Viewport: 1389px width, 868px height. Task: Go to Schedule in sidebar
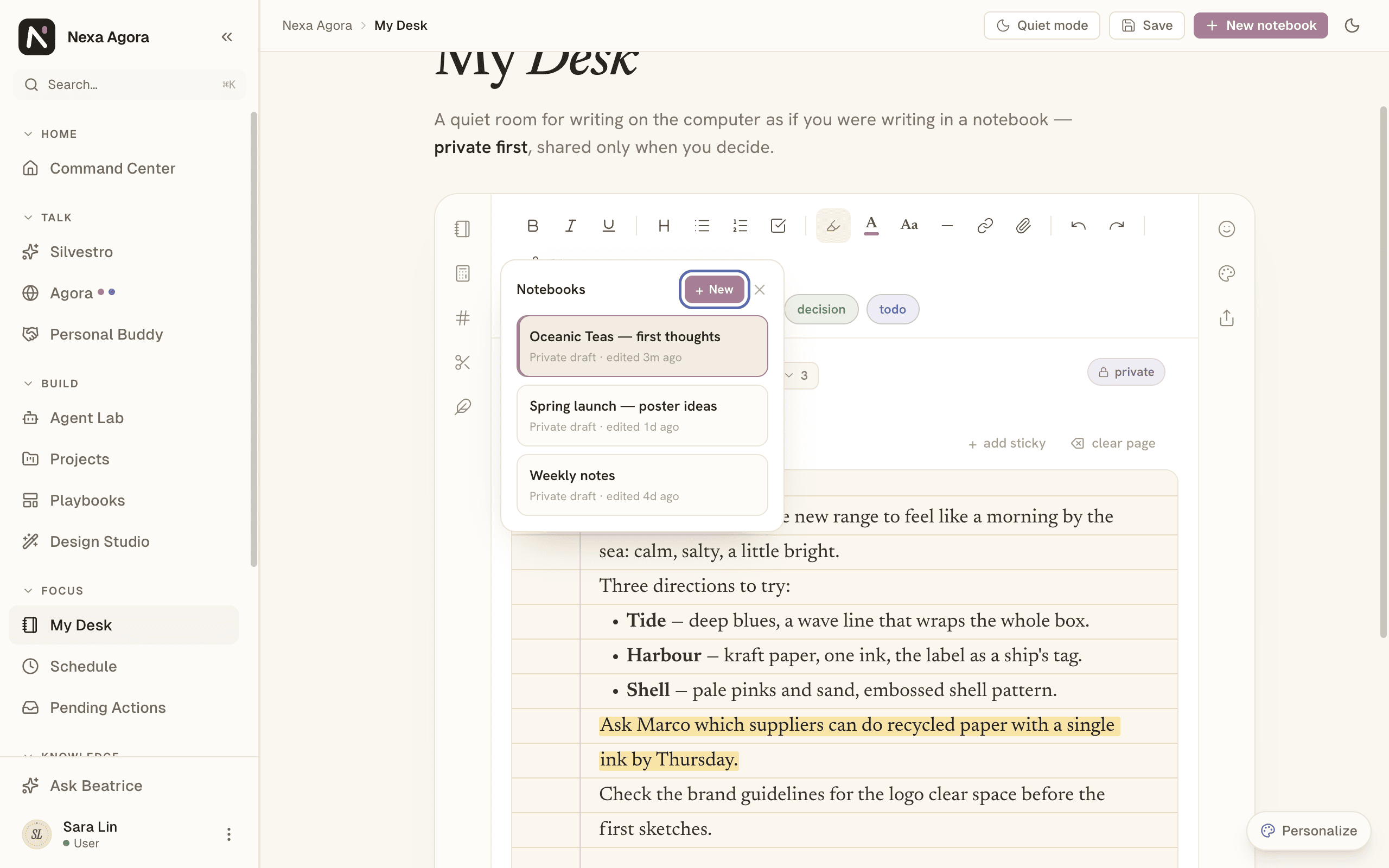tap(123, 667)
